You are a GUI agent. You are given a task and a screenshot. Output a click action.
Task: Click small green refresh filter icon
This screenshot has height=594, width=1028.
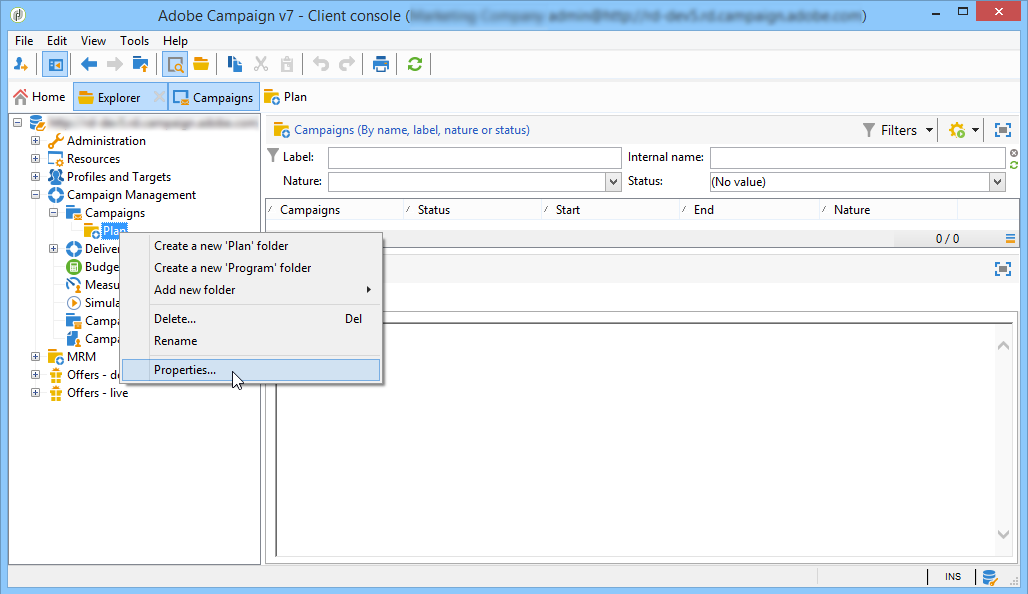coord(1014,165)
